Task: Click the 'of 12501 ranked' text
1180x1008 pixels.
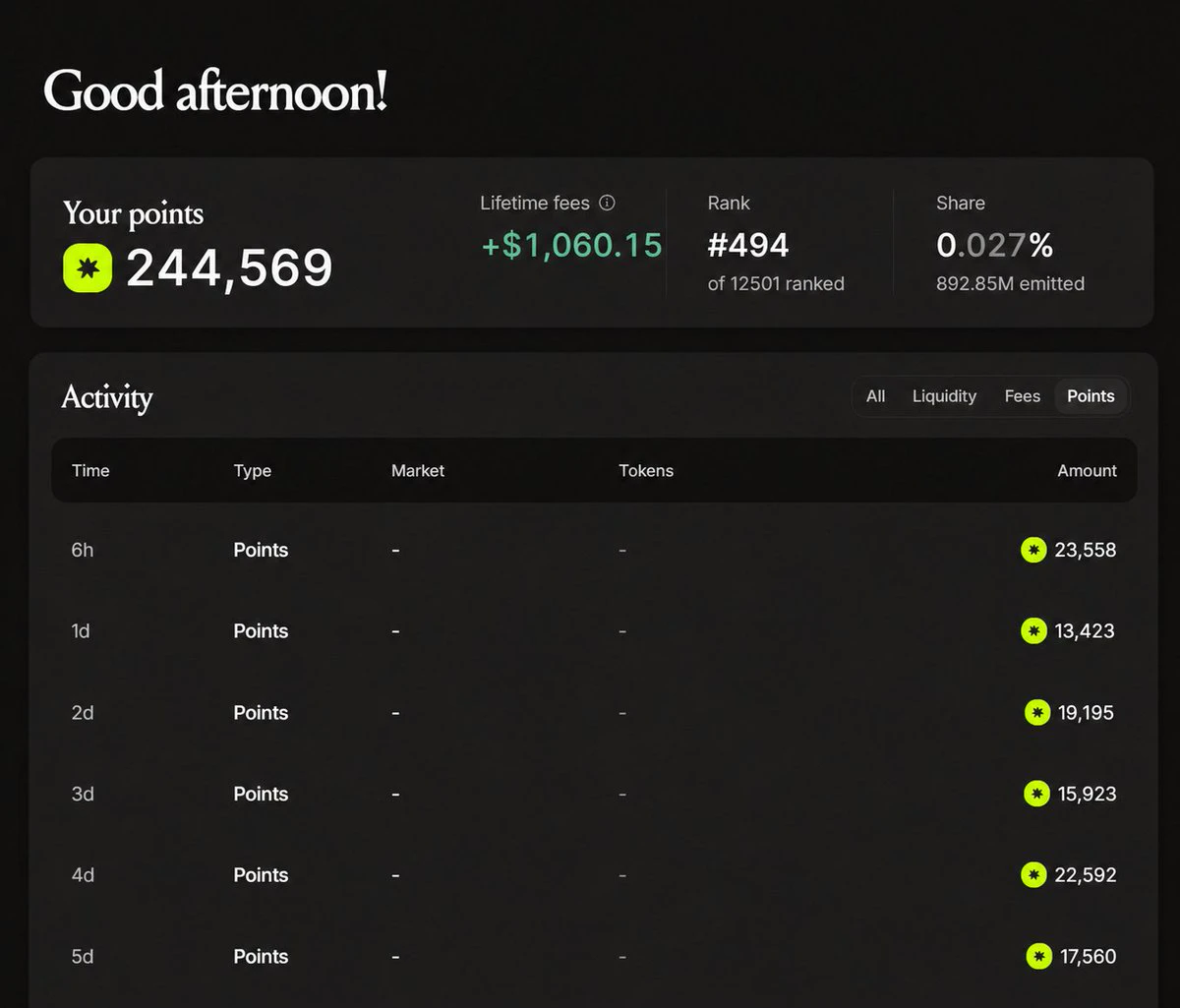Action: click(776, 284)
